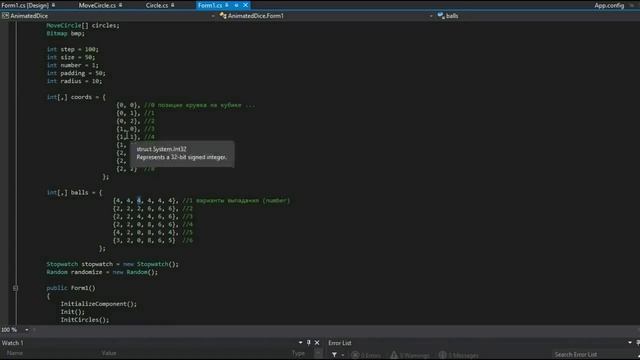Click the line 'int radius = 10;'
Image resolution: width=640 pixels, height=360 pixels.
pos(74,81)
